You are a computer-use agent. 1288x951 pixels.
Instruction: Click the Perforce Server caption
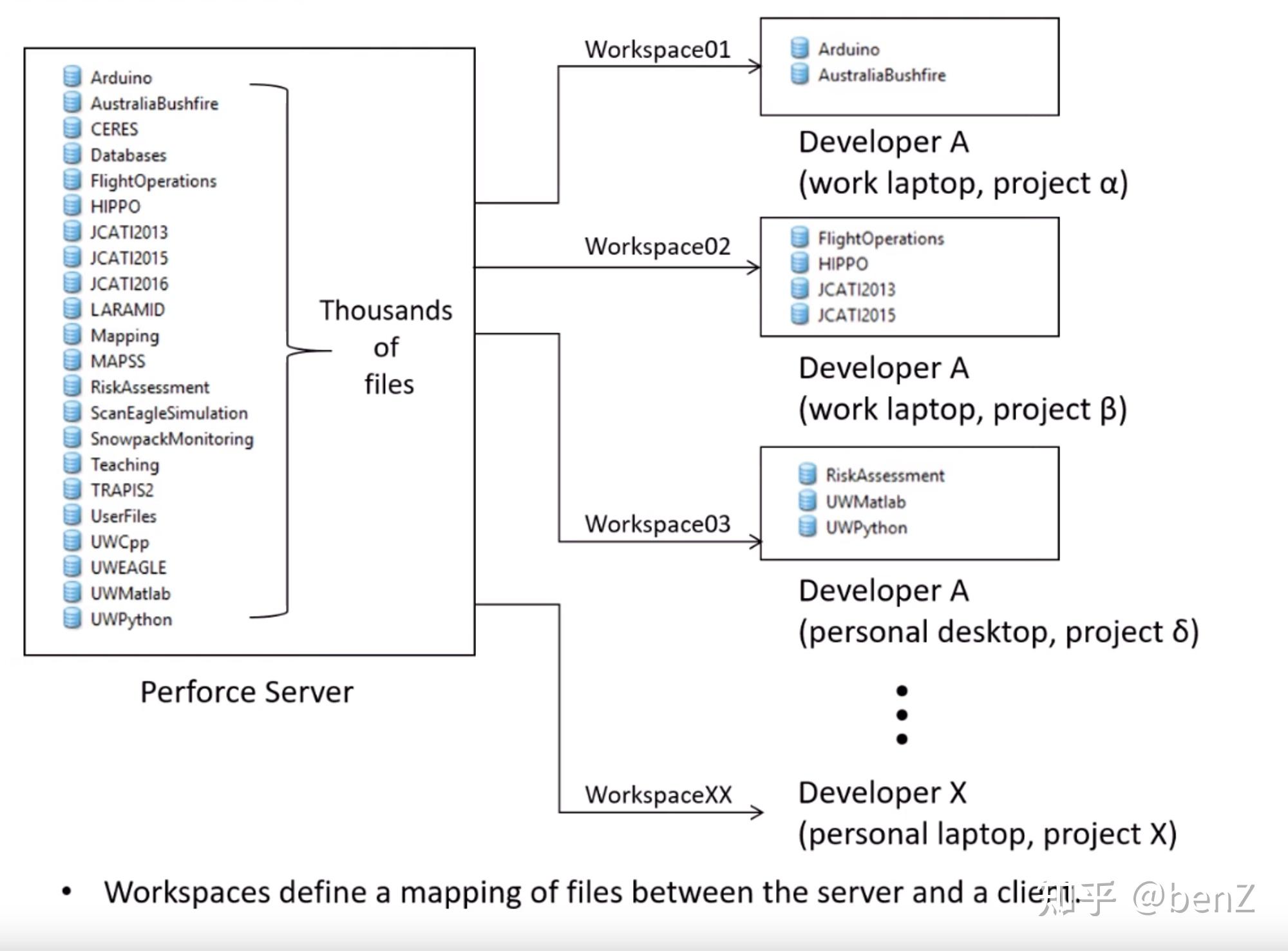(247, 692)
